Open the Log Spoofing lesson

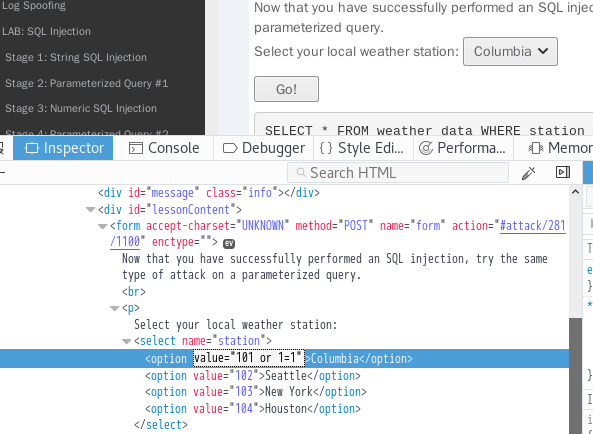click(34, 6)
